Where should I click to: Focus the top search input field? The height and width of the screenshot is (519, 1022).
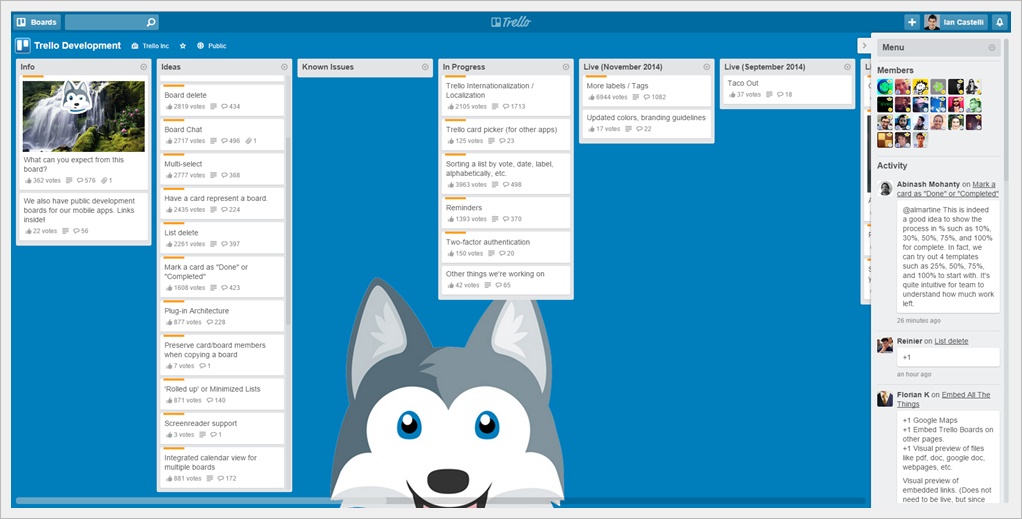[111, 22]
